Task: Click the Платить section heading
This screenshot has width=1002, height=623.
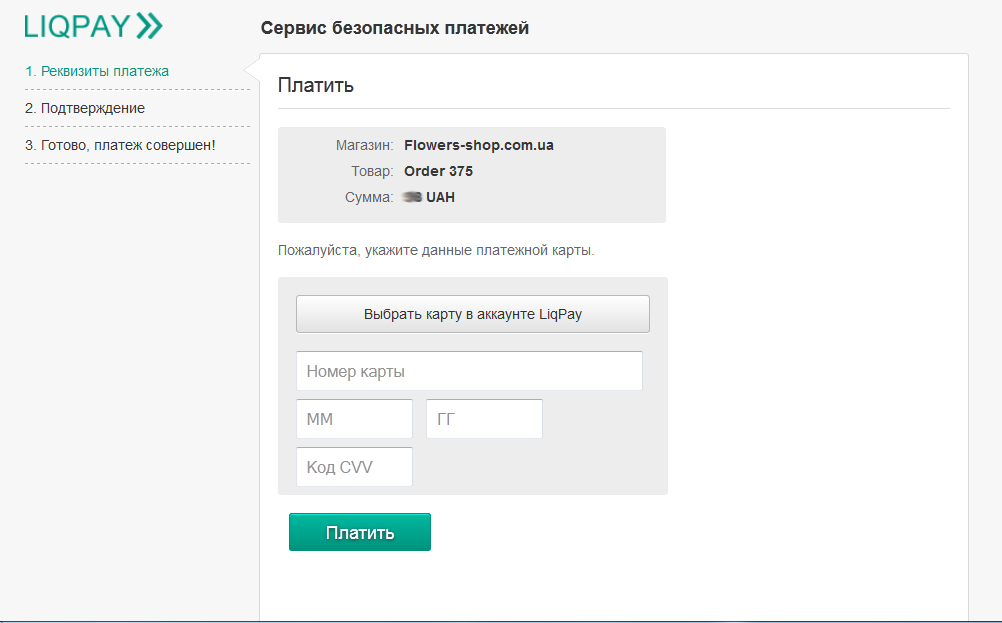Action: [x=316, y=85]
